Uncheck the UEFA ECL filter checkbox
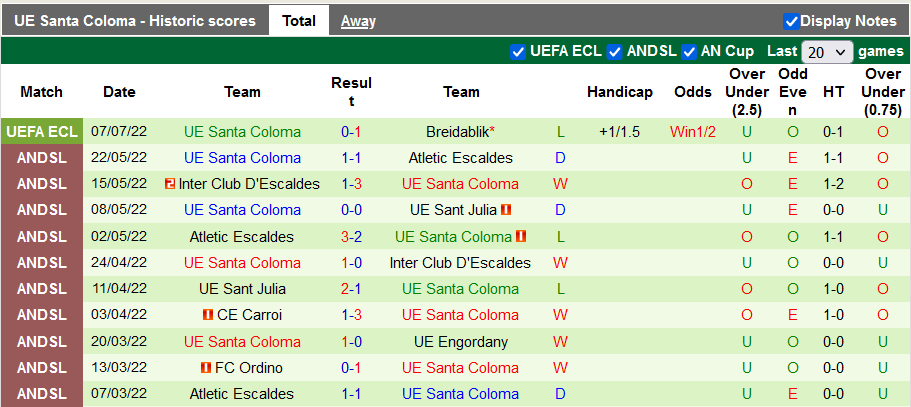The height and width of the screenshot is (407, 911). point(517,51)
